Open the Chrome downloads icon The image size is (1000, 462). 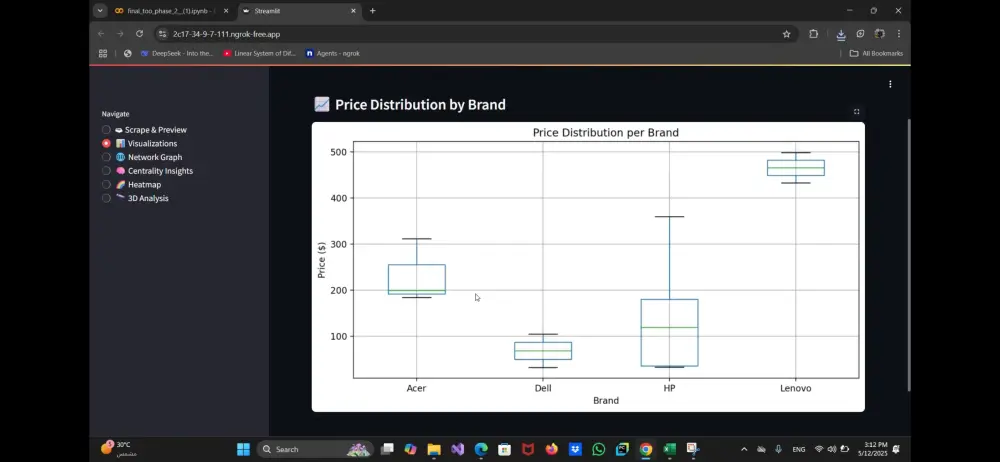(841, 34)
